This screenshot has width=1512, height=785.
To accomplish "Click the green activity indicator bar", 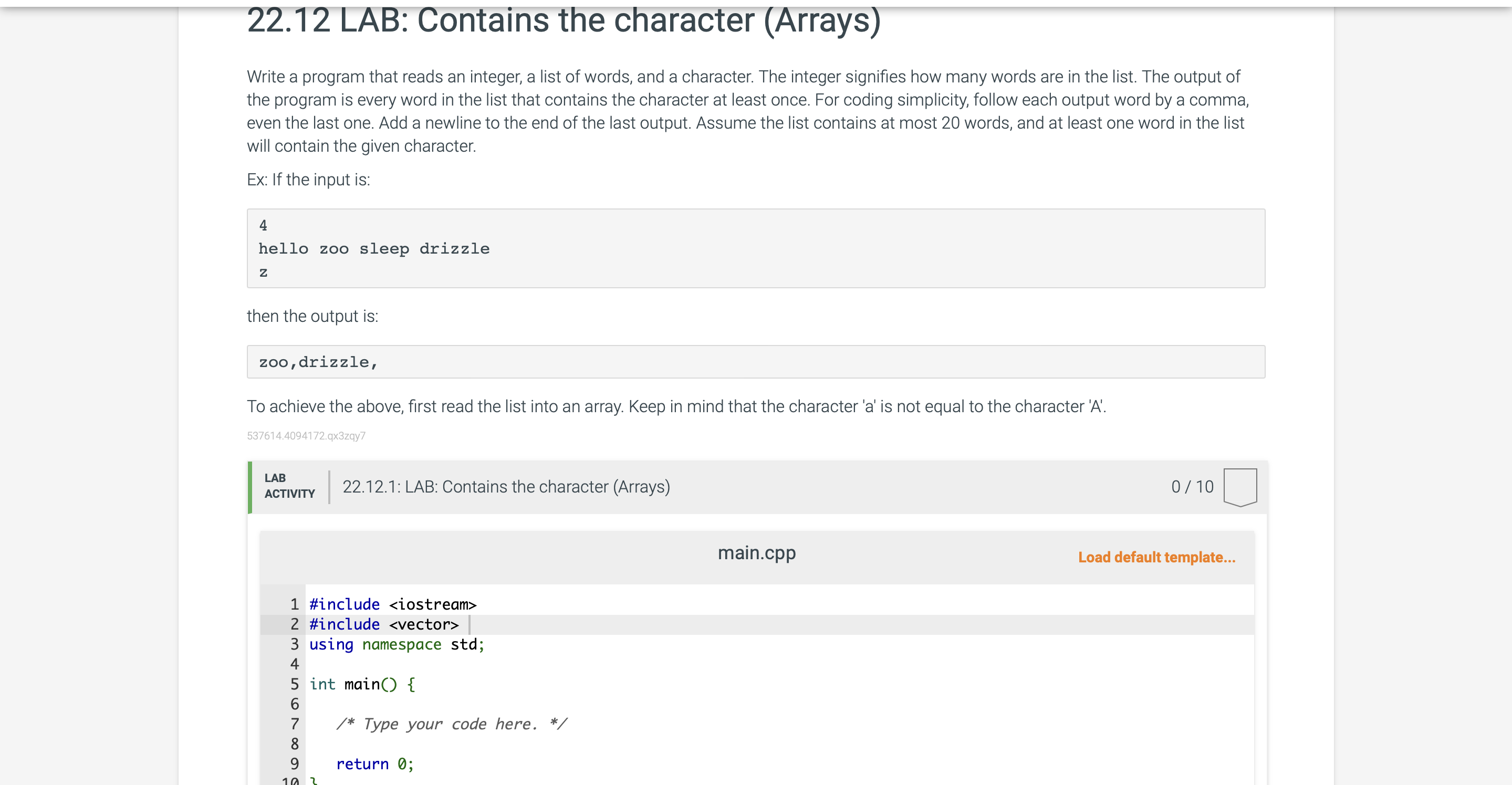I will coord(249,486).
